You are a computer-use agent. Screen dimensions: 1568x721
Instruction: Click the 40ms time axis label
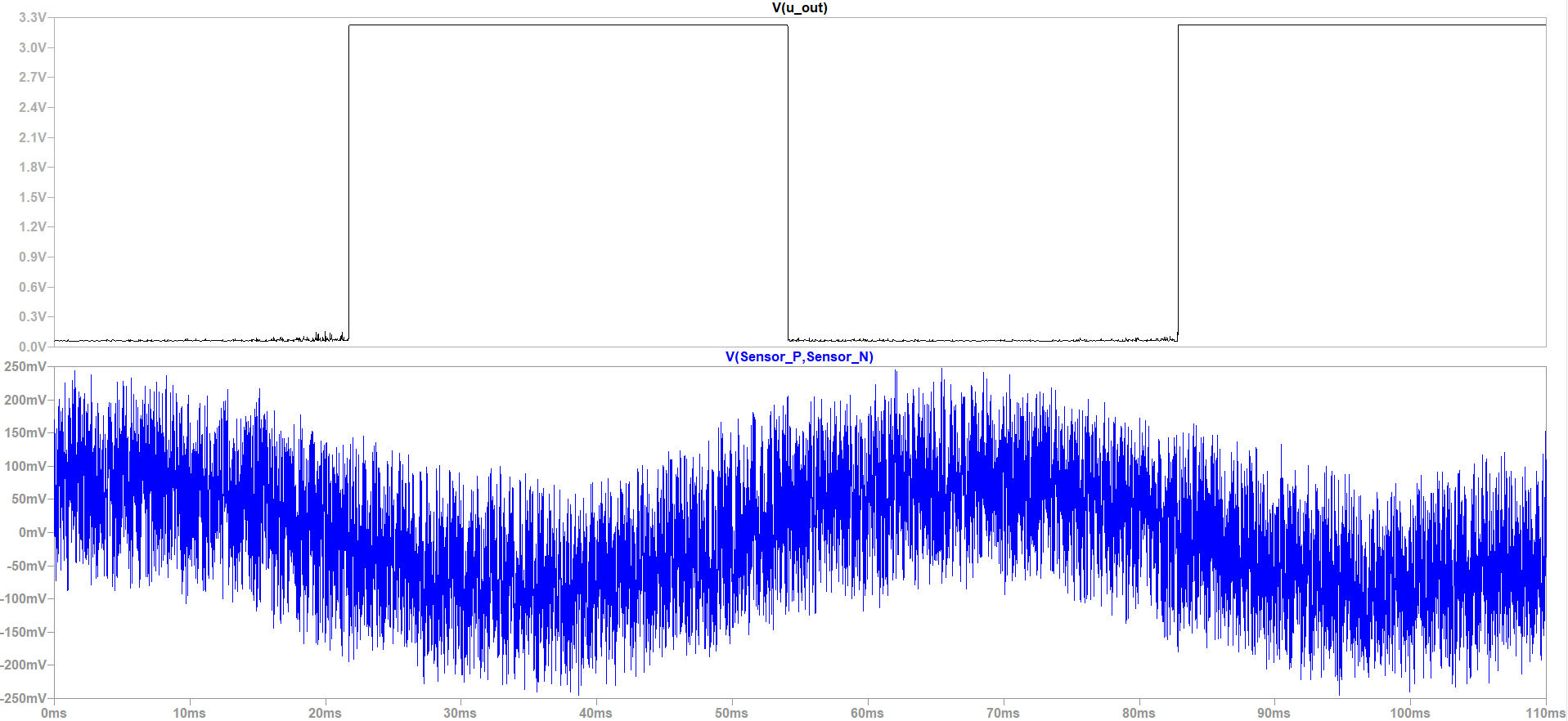595,713
